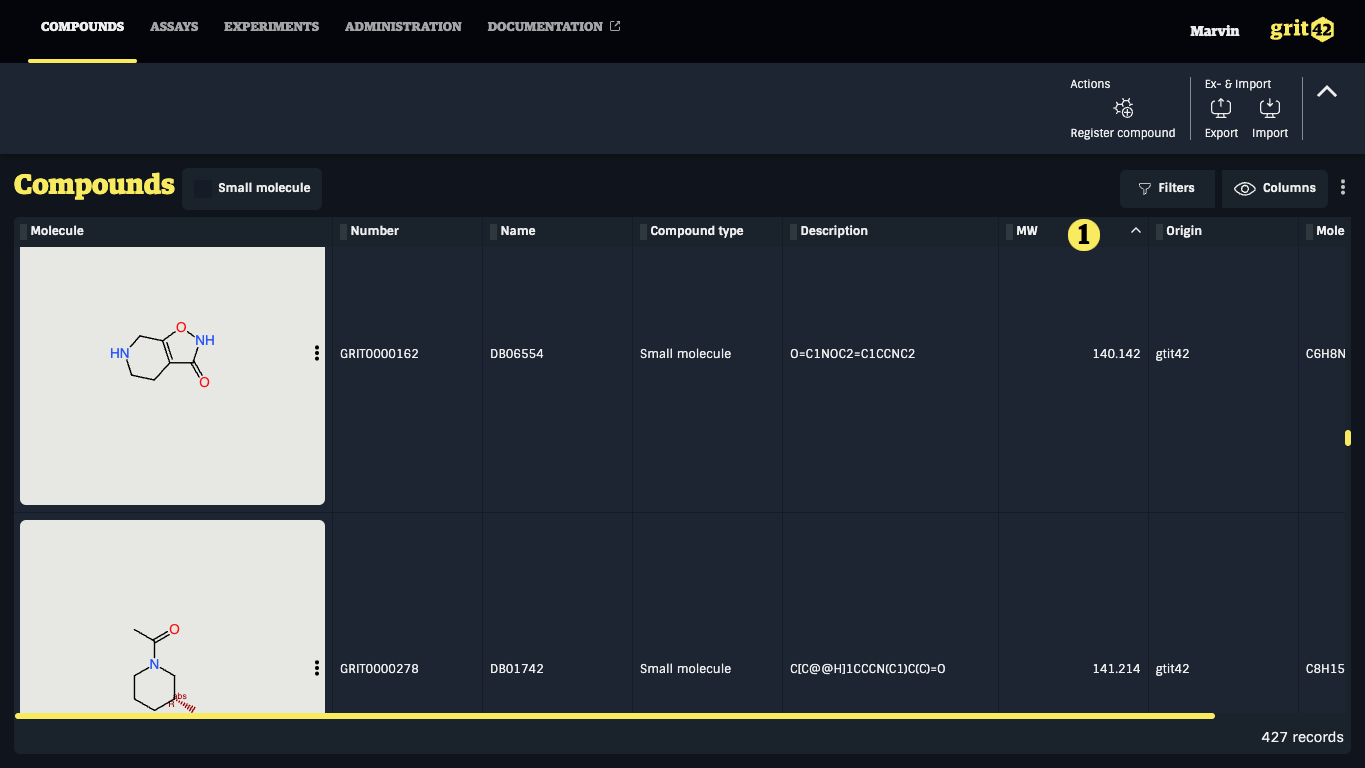This screenshot has height=768, width=1365.
Task: Sort by the Number column header
Action: point(375,231)
